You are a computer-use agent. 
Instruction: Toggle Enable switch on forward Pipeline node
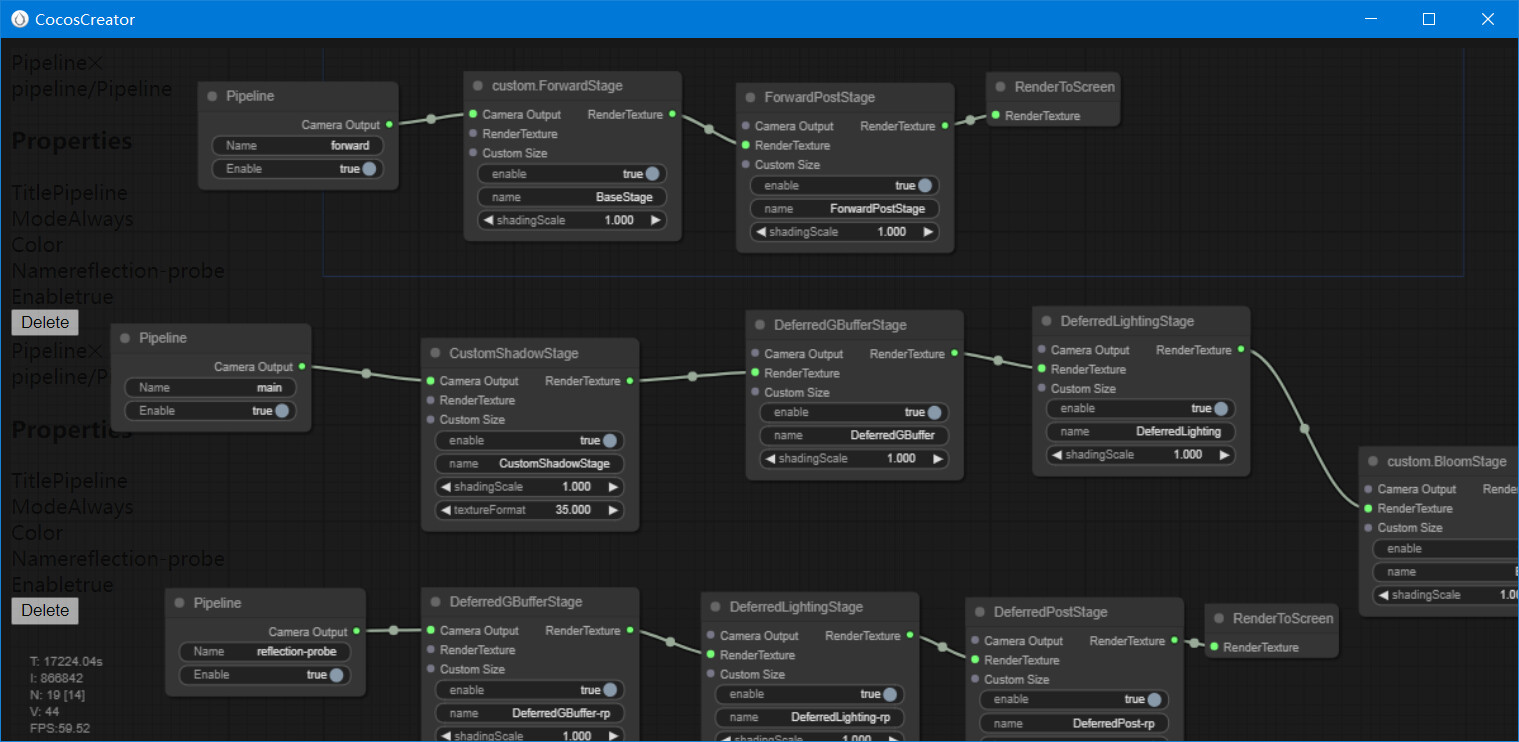(x=369, y=169)
